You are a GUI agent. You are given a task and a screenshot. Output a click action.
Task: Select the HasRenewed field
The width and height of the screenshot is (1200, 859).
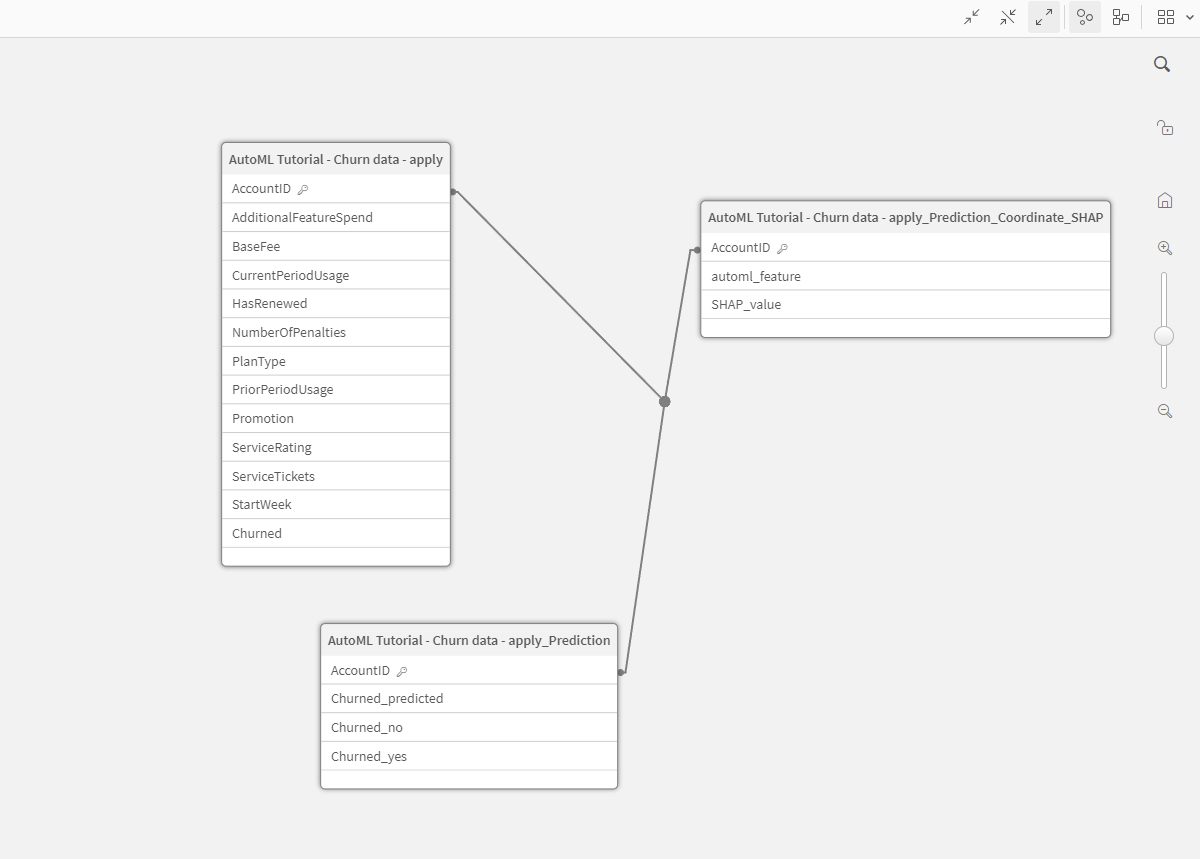click(x=336, y=303)
